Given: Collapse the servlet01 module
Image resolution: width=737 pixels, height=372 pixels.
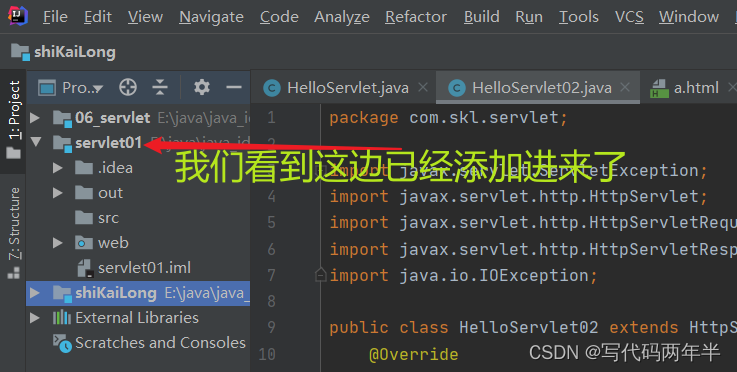Looking at the screenshot, I should 36,142.
